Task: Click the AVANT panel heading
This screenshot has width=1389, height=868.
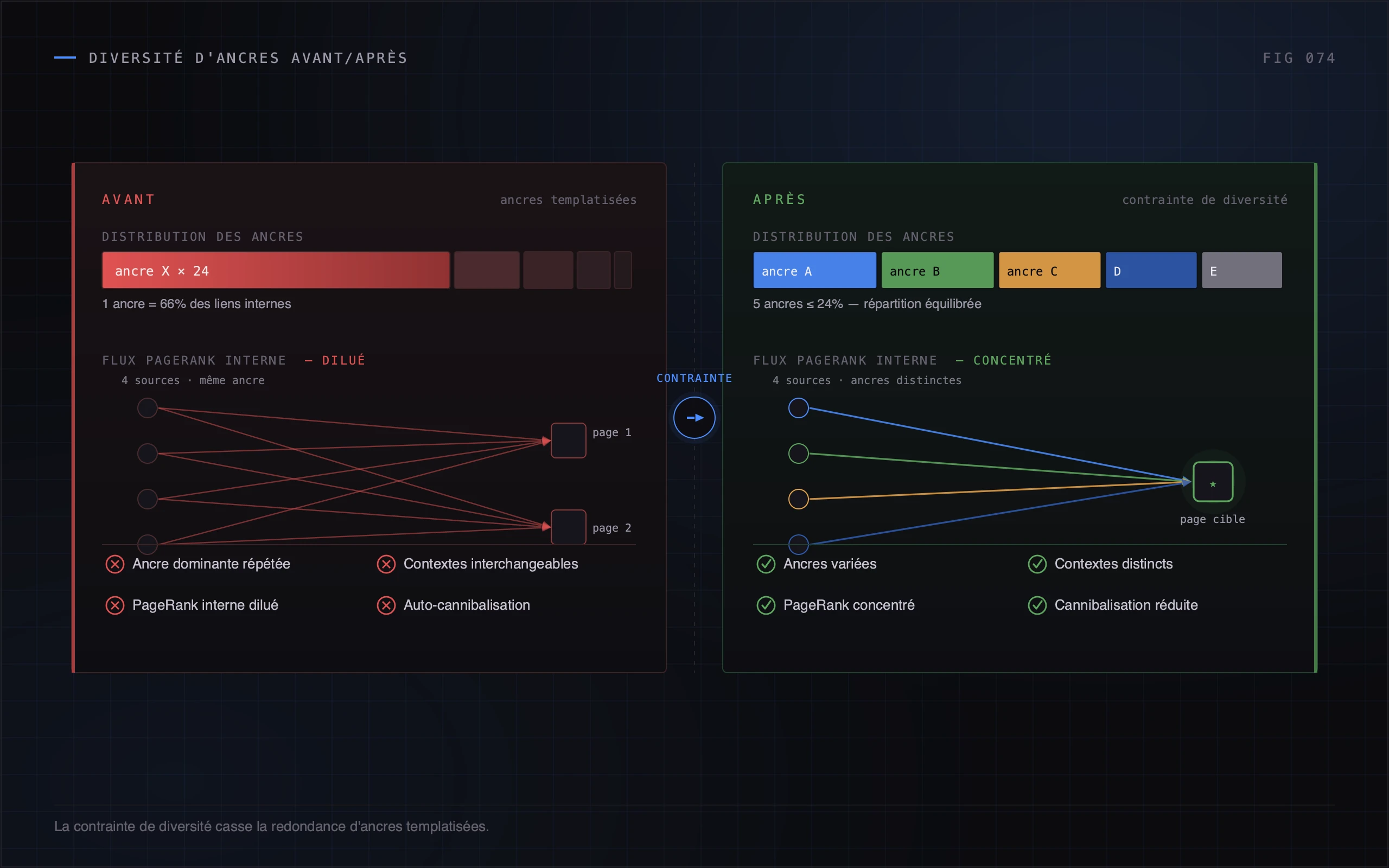Action: (x=129, y=199)
